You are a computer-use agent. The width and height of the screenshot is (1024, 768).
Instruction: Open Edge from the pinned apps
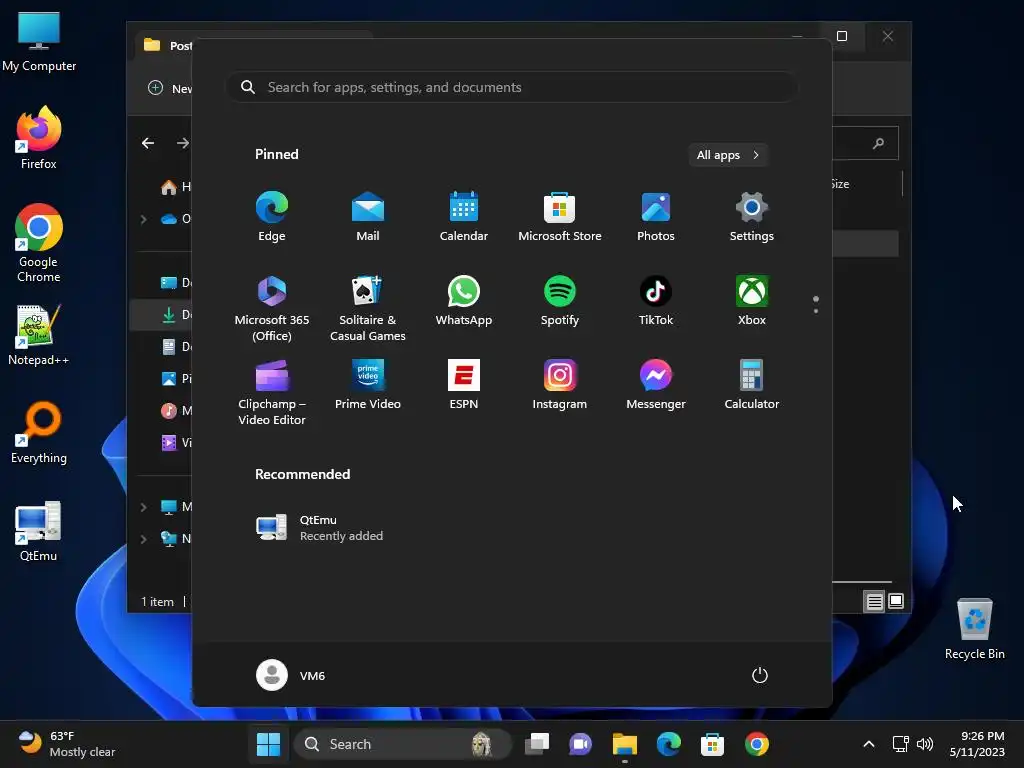[x=272, y=217]
